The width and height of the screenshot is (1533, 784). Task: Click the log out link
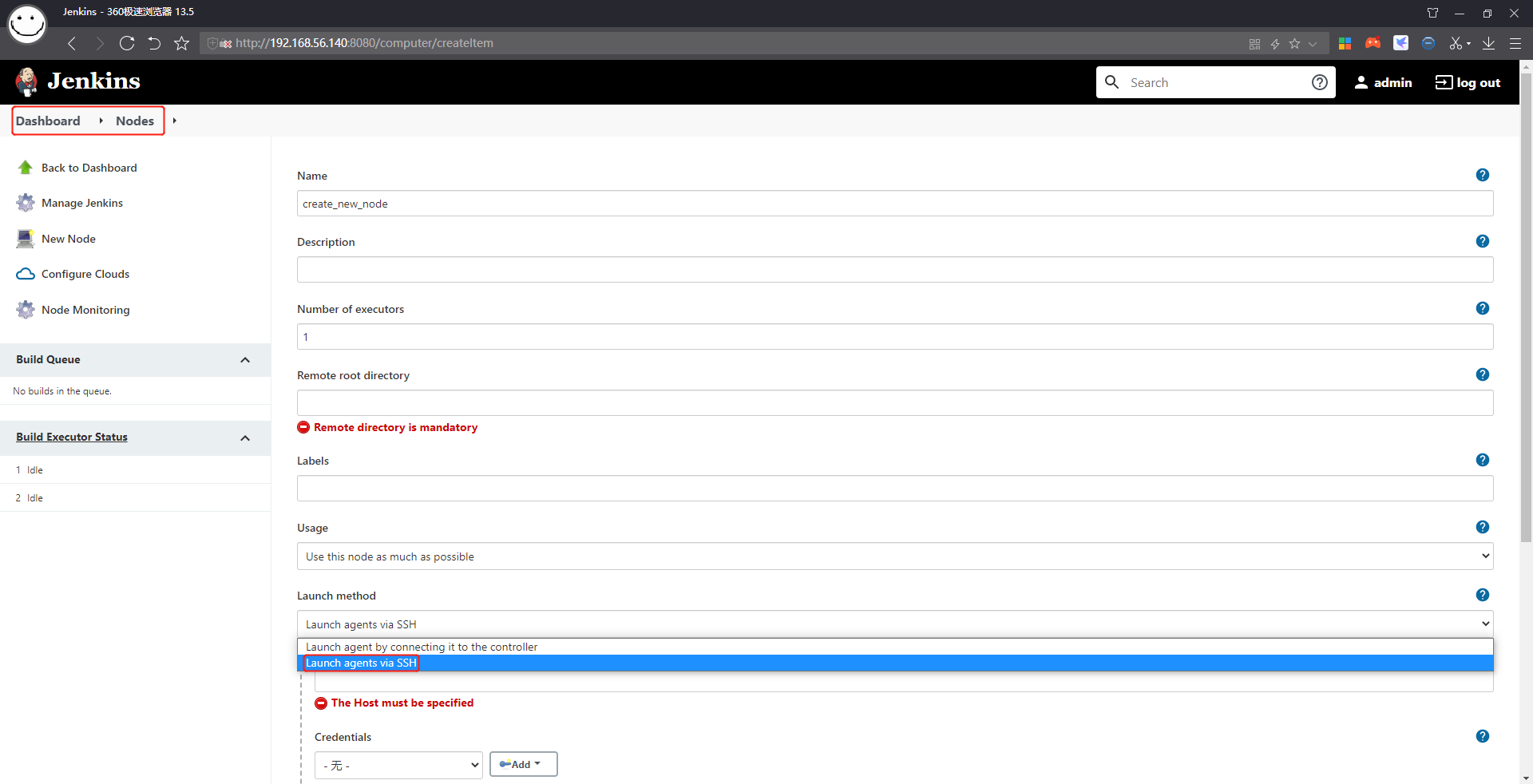pos(1468,82)
